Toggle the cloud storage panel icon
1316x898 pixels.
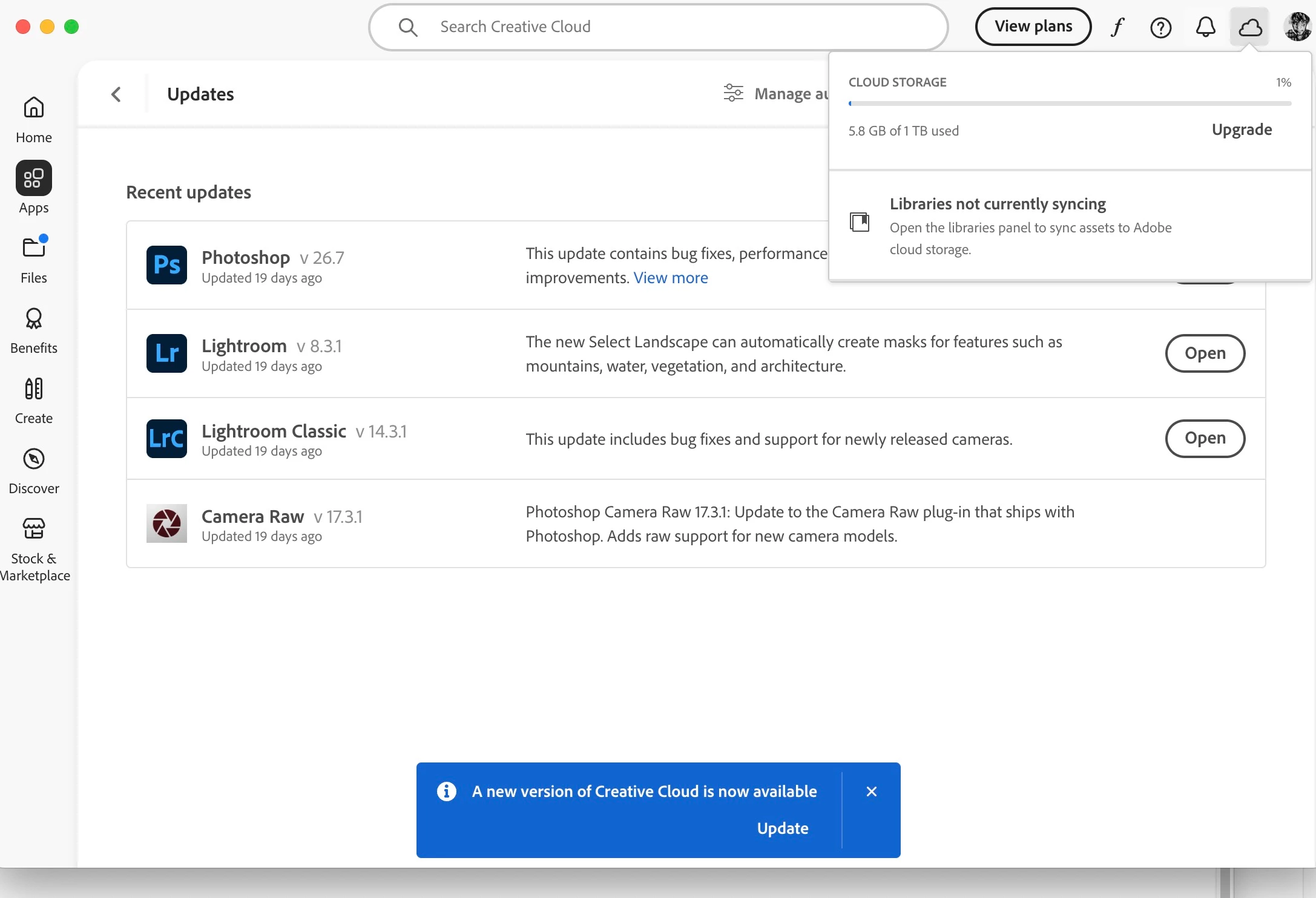(x=1250, y=27)
